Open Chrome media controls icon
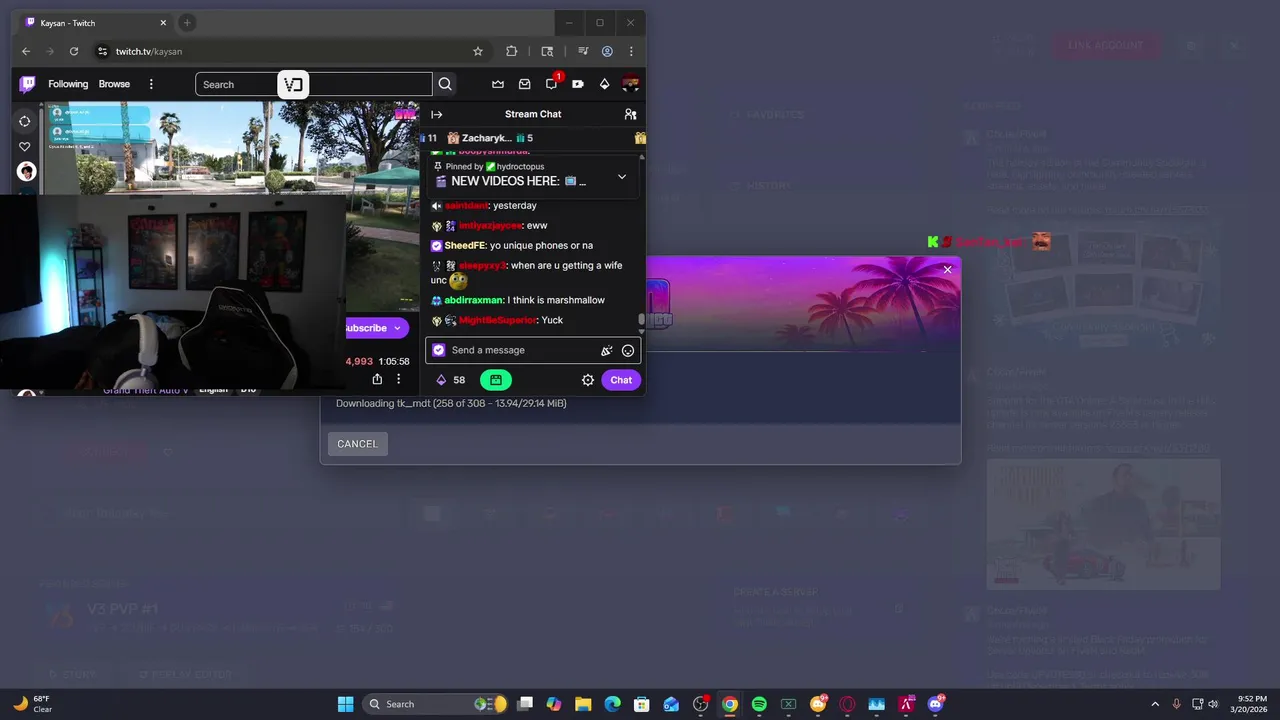This screenshot has width=1280, height=720. [x=583, y=51]
